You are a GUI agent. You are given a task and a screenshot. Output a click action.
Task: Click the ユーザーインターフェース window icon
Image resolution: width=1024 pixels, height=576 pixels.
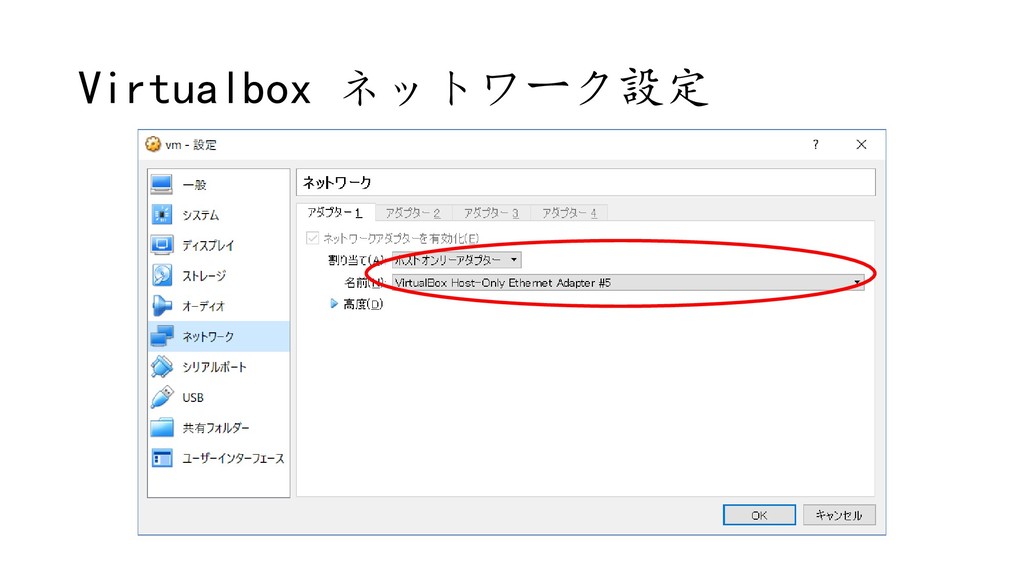(161, 458)
